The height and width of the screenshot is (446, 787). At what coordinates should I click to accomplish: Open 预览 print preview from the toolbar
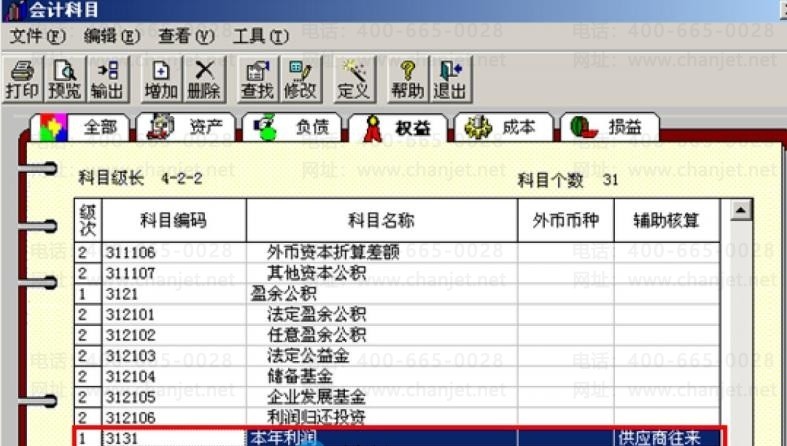click(65, 80)
